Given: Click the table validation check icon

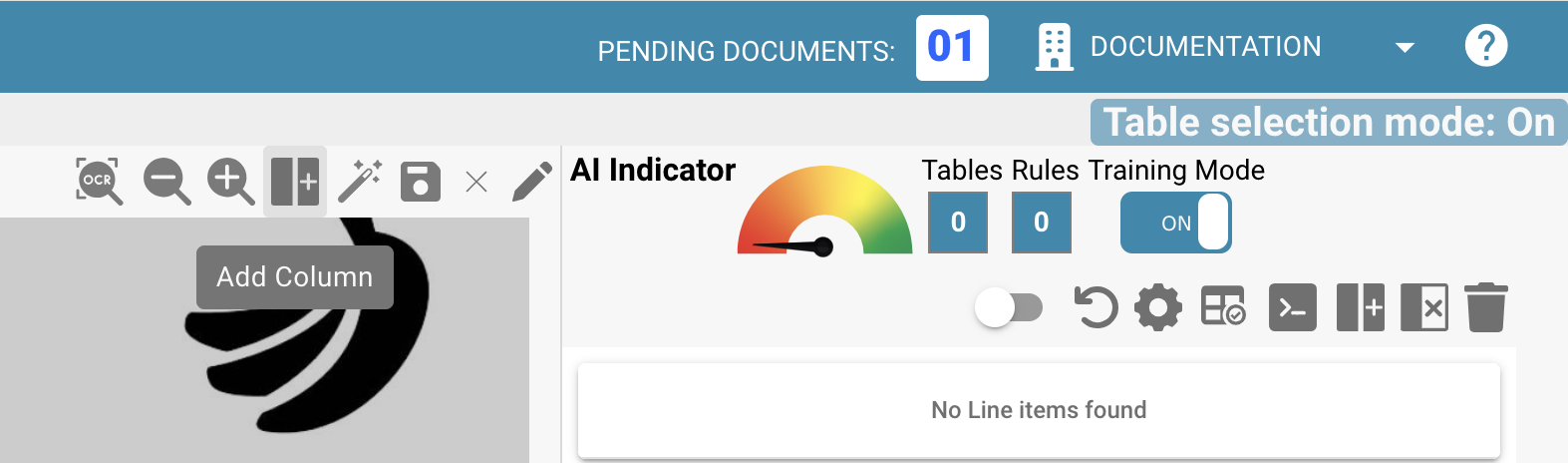Looking at the screenshot, I should tap(1223, 307).
